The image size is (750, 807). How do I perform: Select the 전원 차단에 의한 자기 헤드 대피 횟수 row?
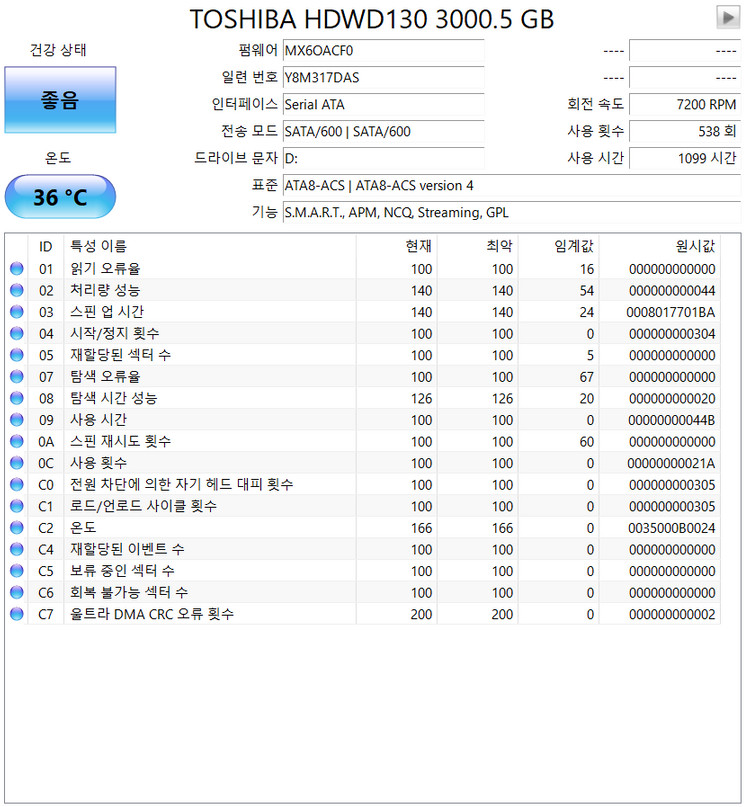[363, 485]
